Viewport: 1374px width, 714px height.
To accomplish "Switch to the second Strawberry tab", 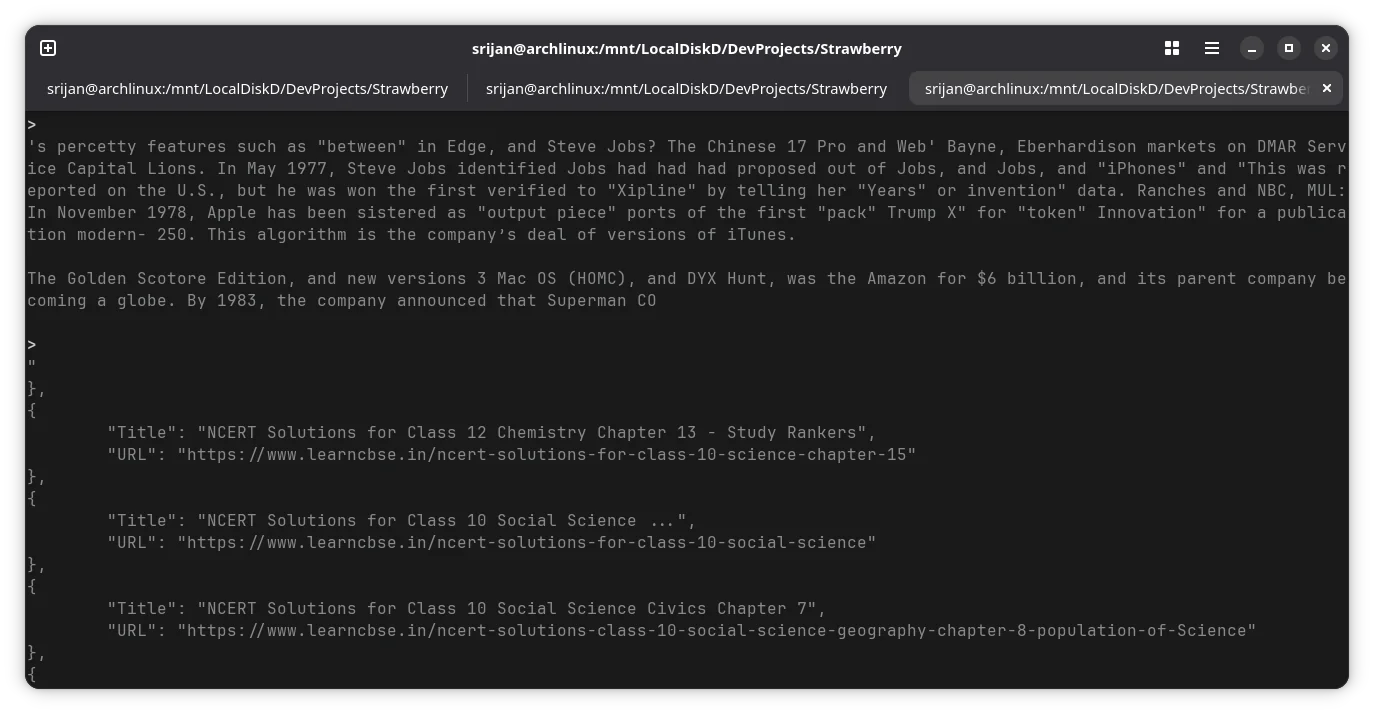I will pyautogui.click(x=686, y=89).
